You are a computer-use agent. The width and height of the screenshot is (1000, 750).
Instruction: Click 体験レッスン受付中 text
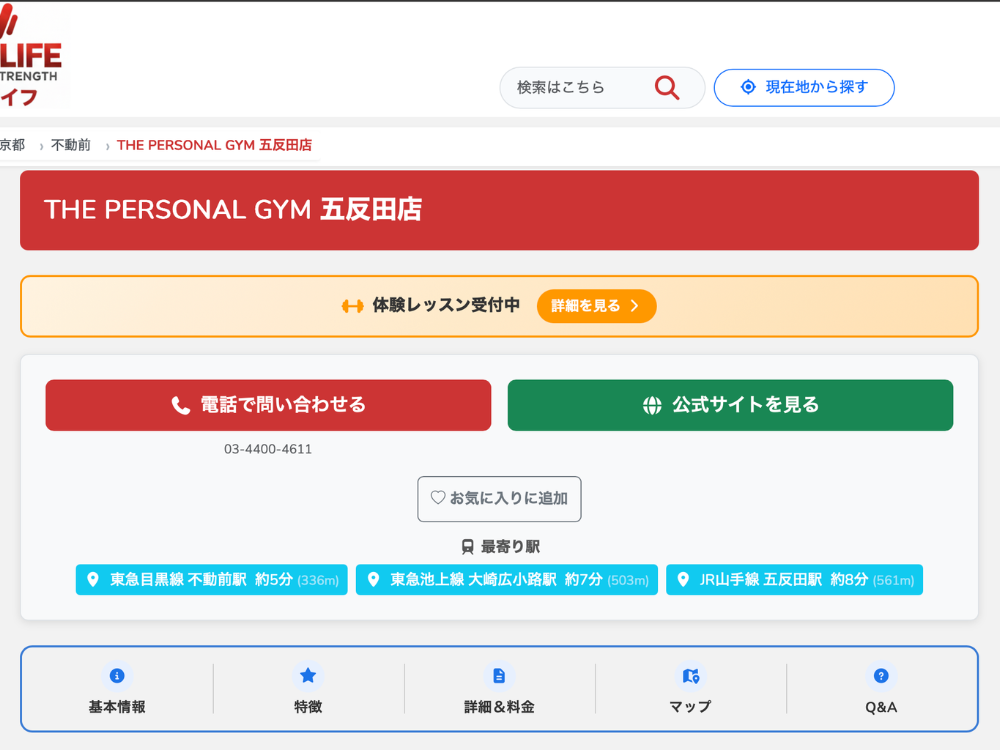click(446, 305)
